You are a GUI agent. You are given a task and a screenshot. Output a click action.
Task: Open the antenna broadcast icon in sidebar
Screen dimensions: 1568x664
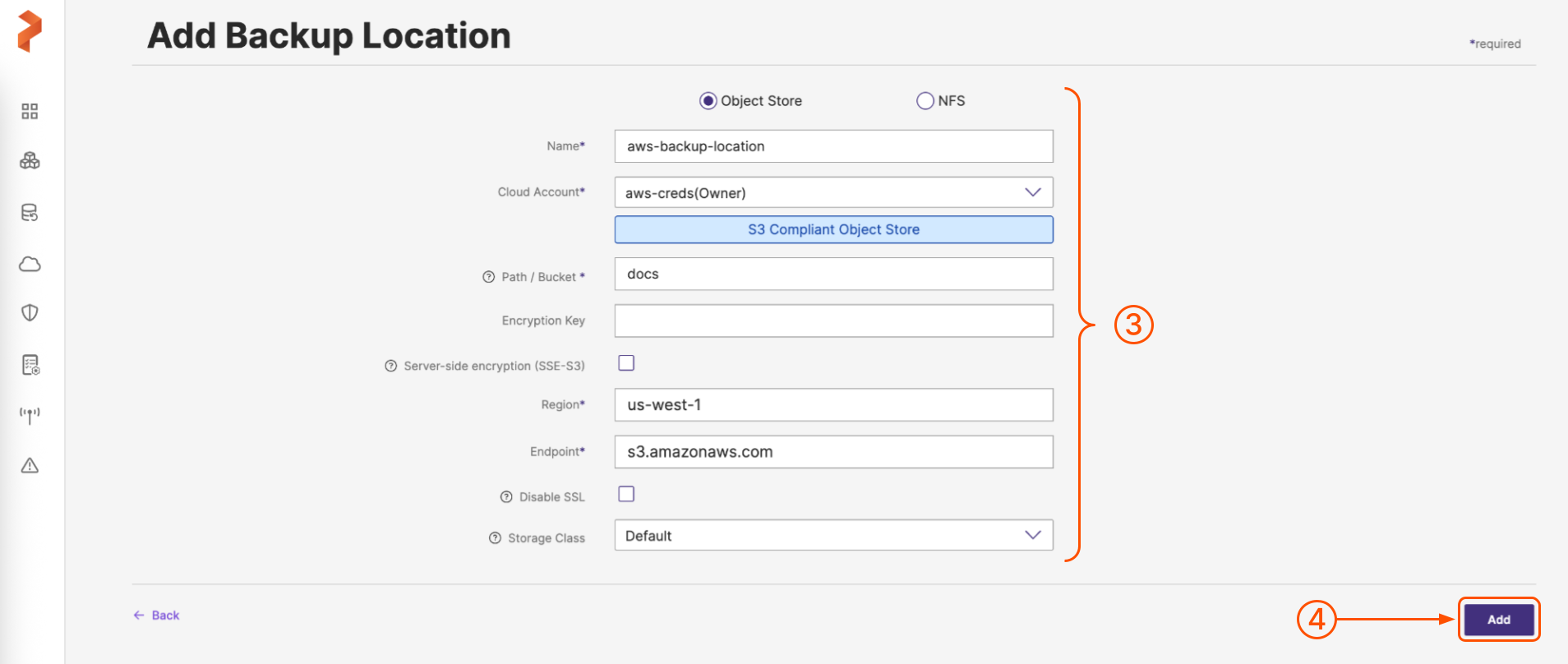(30, 415)
